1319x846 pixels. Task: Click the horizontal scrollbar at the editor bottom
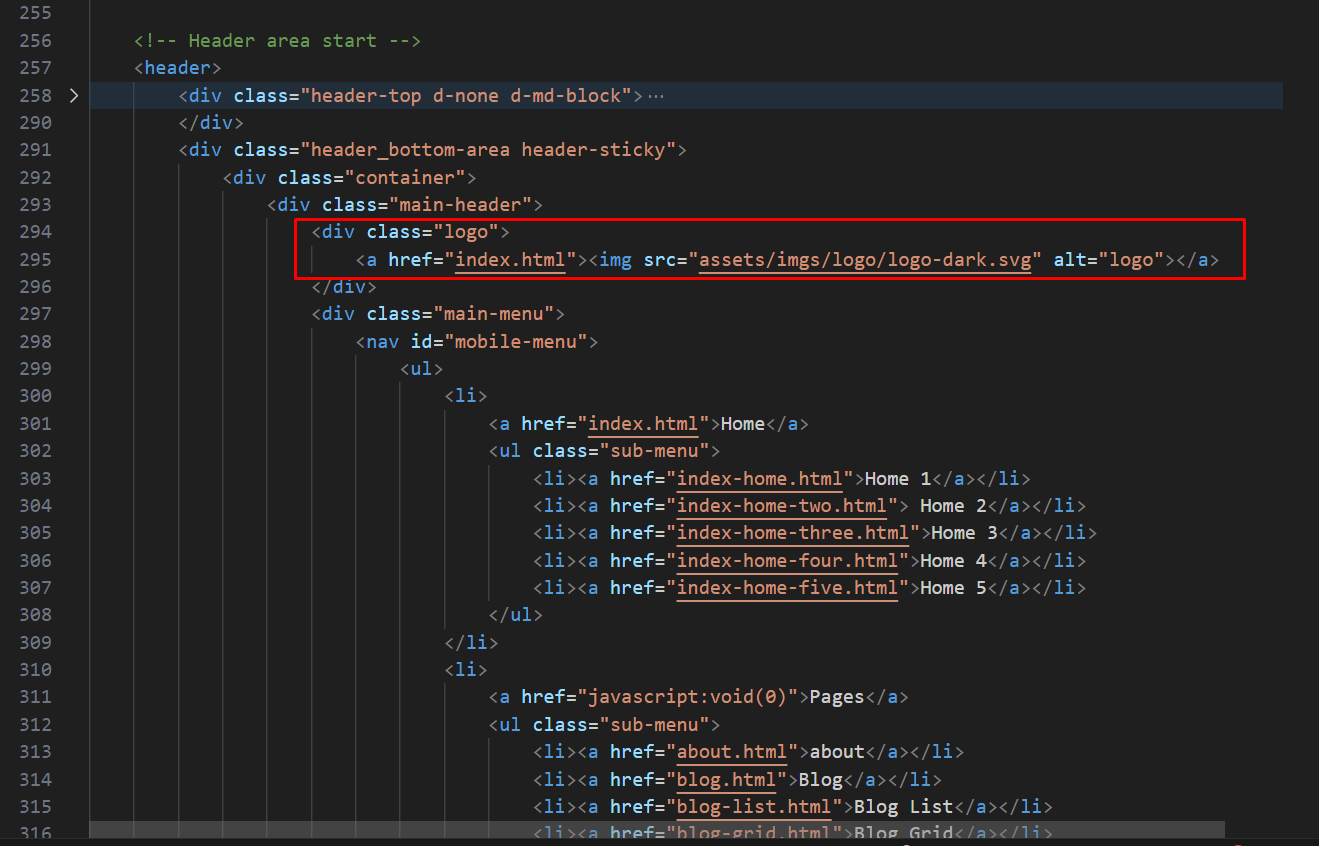(657, 830)
